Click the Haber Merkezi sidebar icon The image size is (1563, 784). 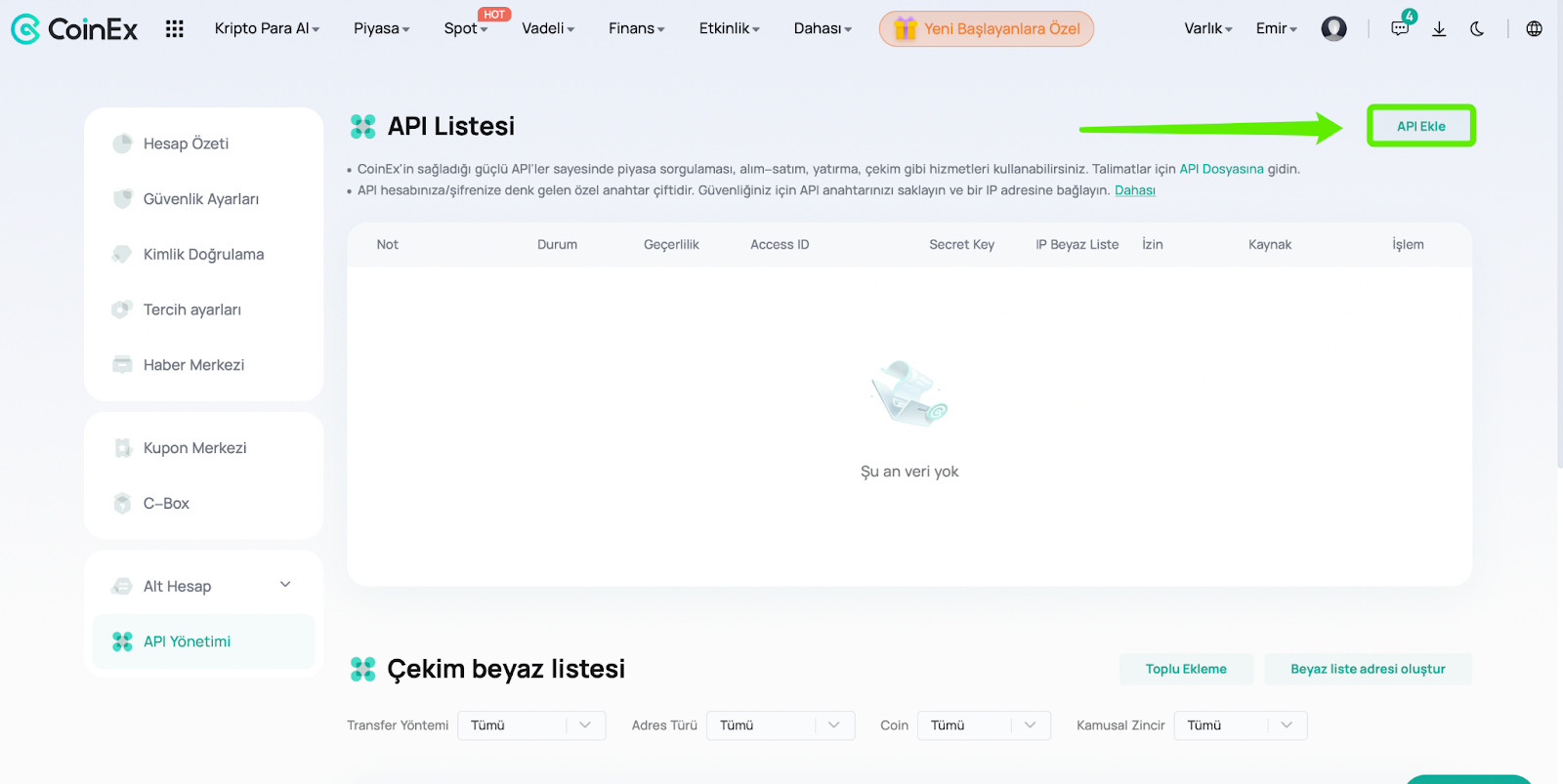coord(122,365)
